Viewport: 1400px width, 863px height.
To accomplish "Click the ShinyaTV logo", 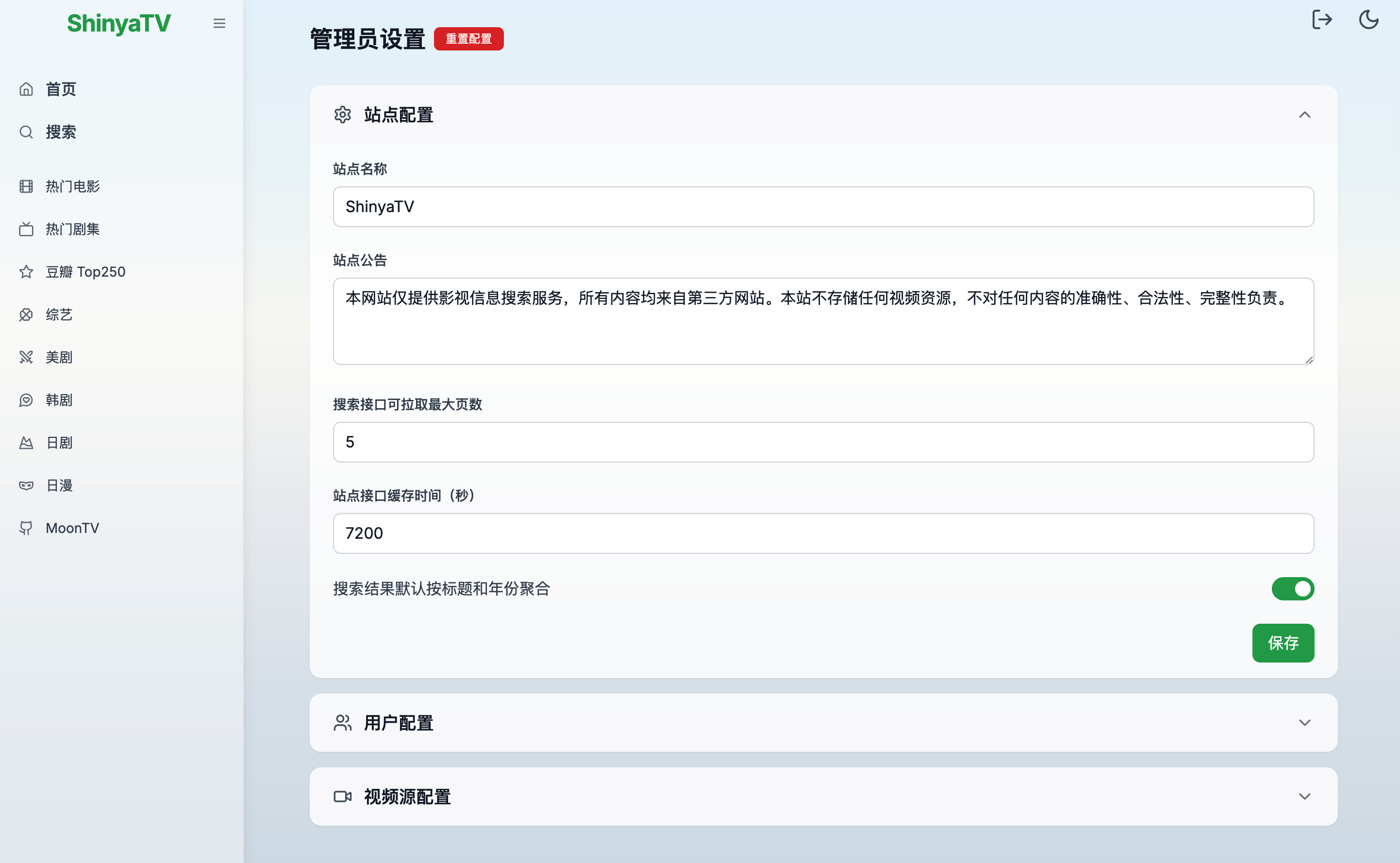I will (x=119, y=23).
